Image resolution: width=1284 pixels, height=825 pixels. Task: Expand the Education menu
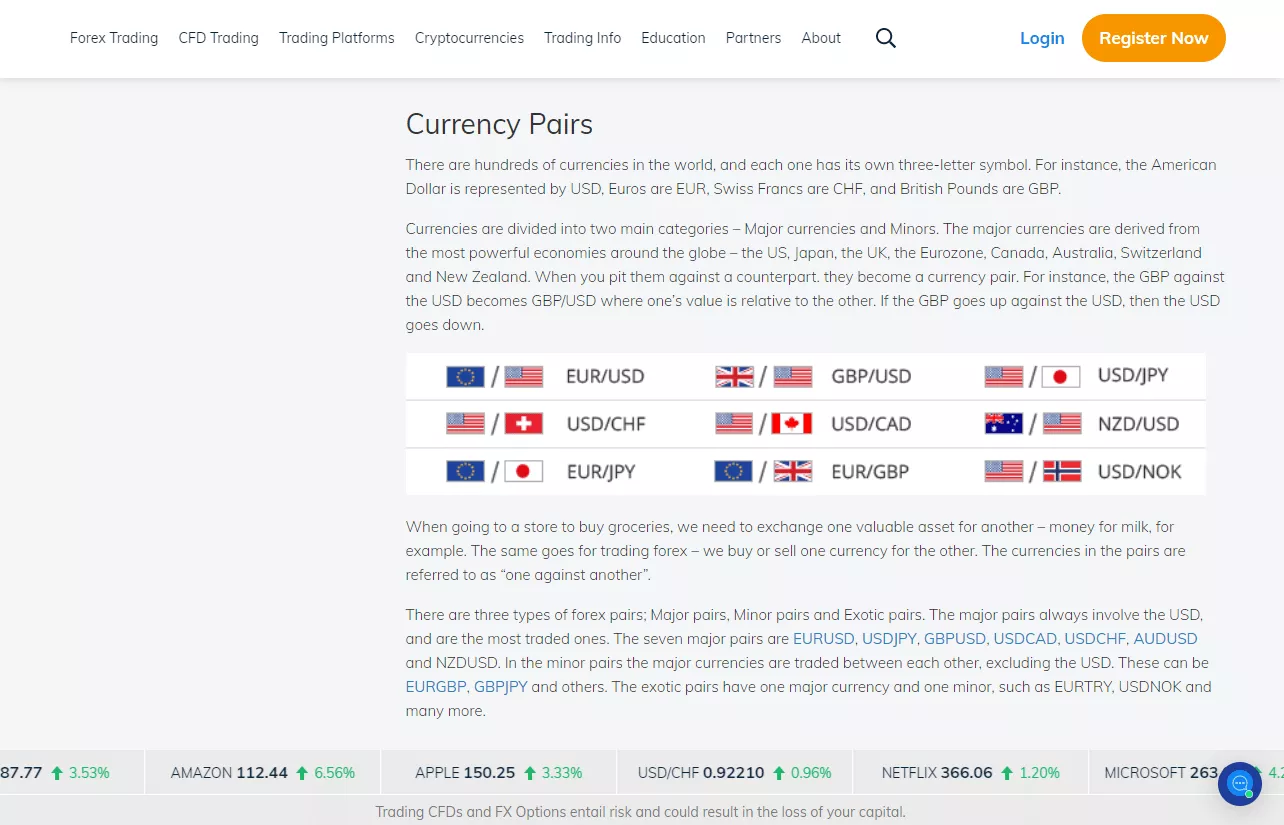673,38
